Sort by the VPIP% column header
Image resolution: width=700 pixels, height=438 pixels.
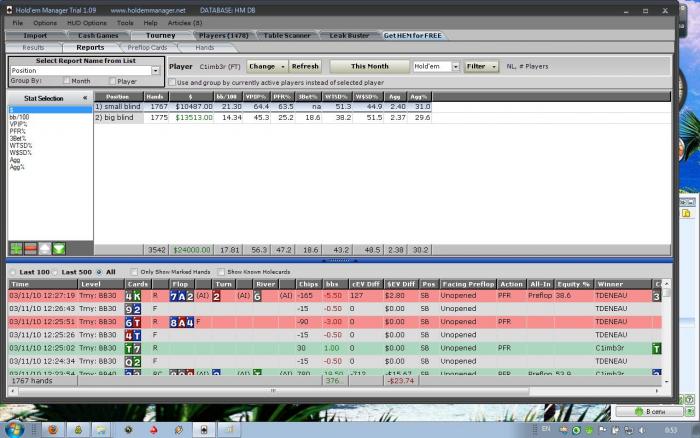pyautogui.click(x=256, y=97)
